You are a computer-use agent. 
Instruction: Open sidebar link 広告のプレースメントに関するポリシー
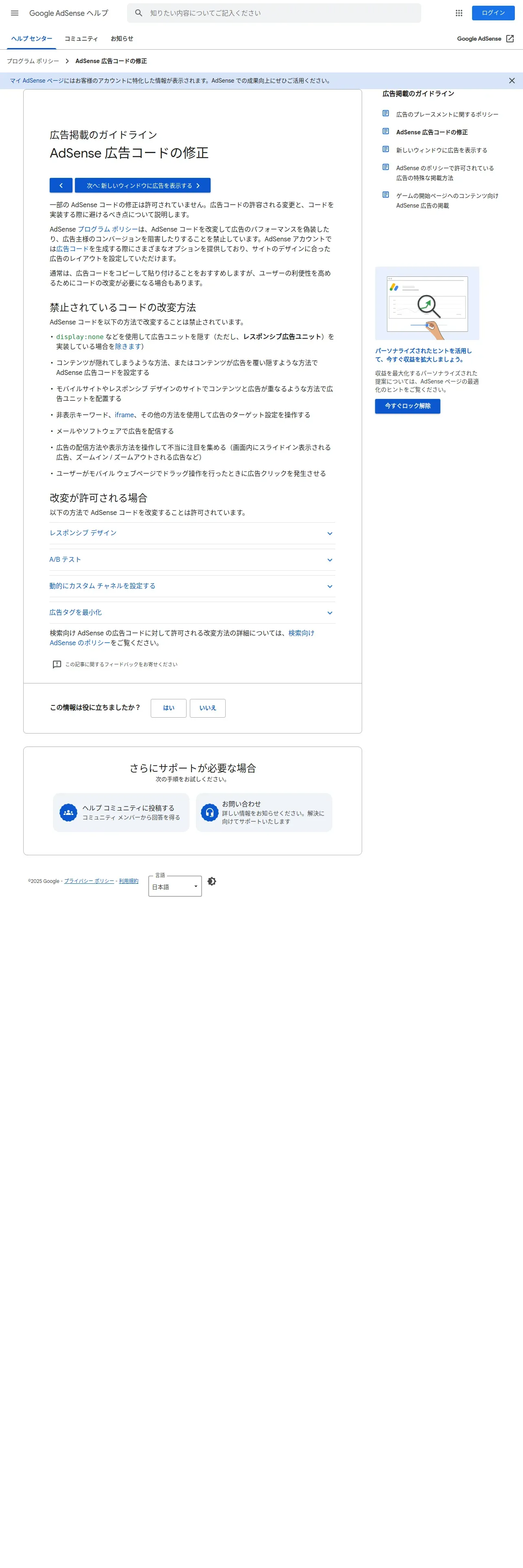447,114
